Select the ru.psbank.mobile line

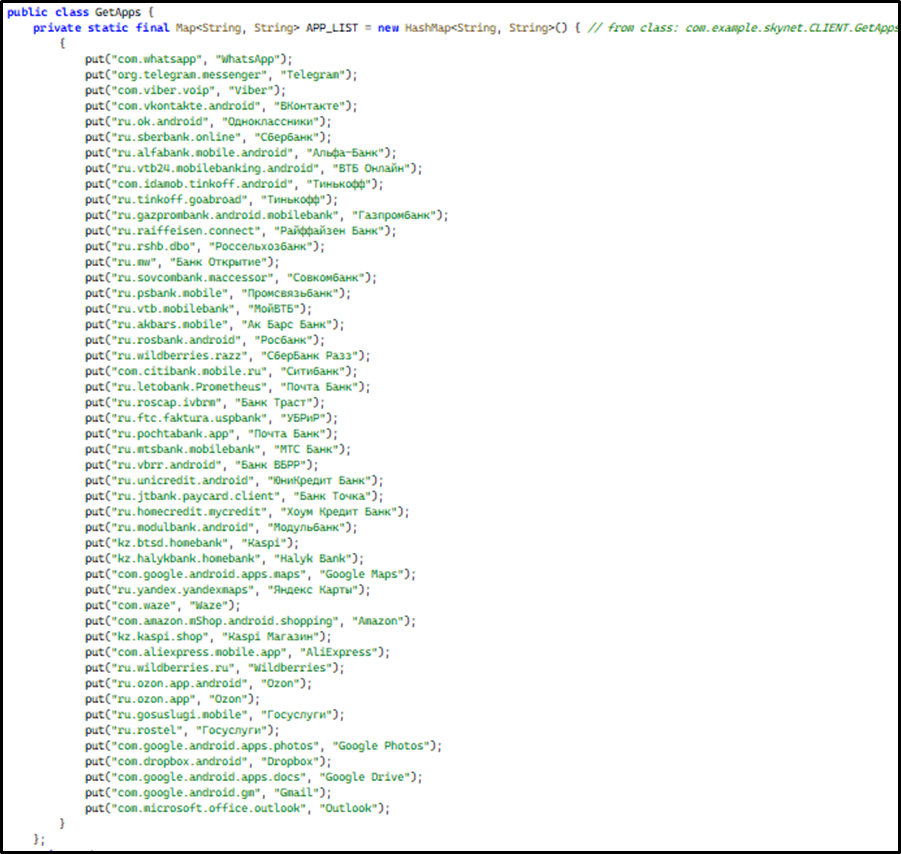[218, 293]
